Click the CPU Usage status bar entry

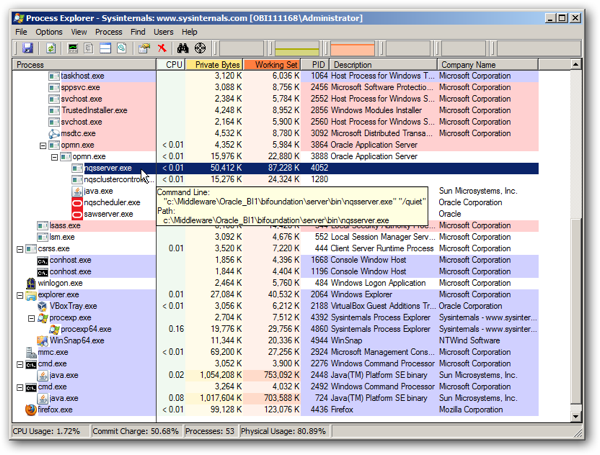pos(51,431)
